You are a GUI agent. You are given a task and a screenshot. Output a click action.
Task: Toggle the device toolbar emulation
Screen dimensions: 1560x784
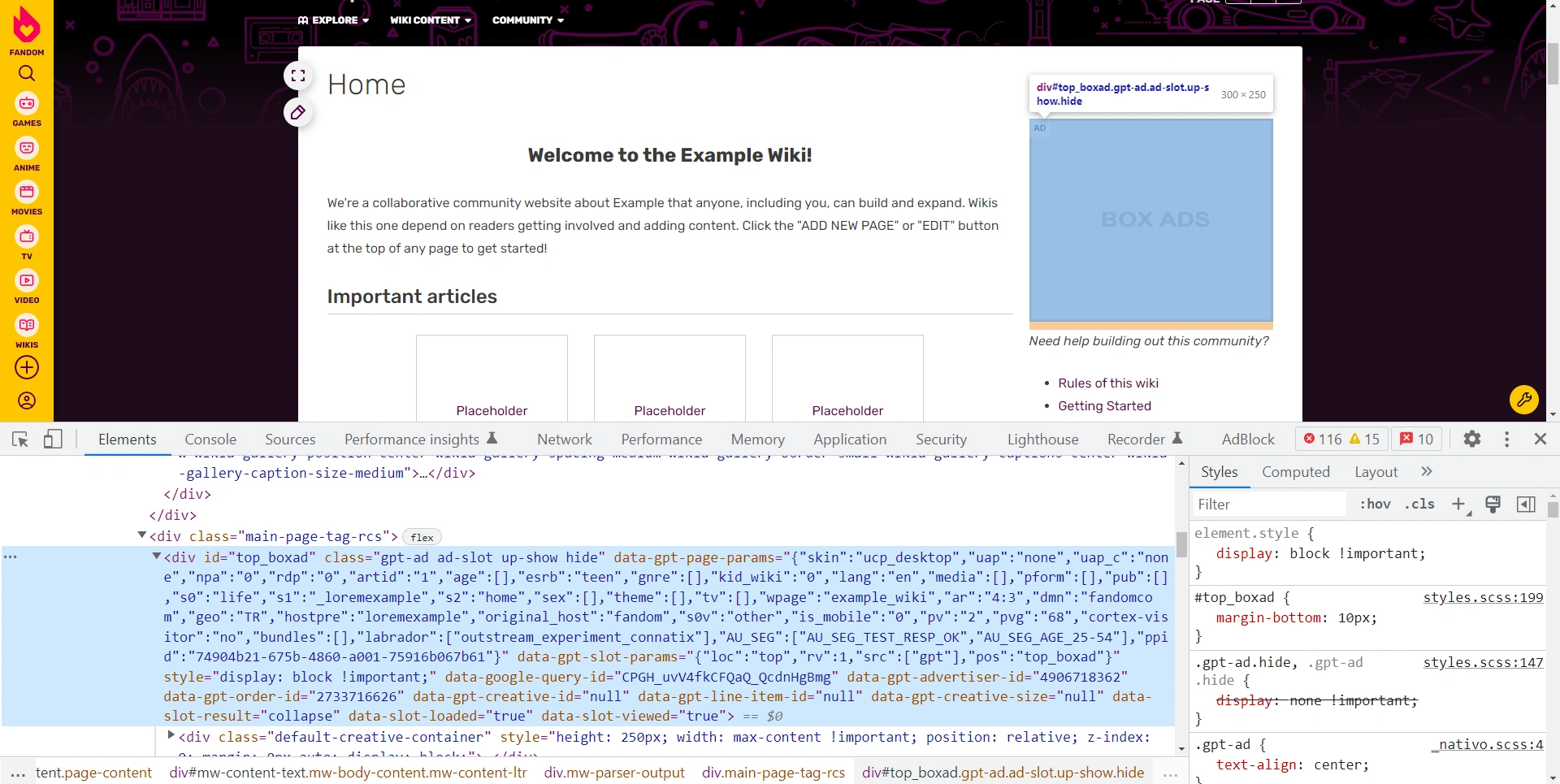coord(53,440)
